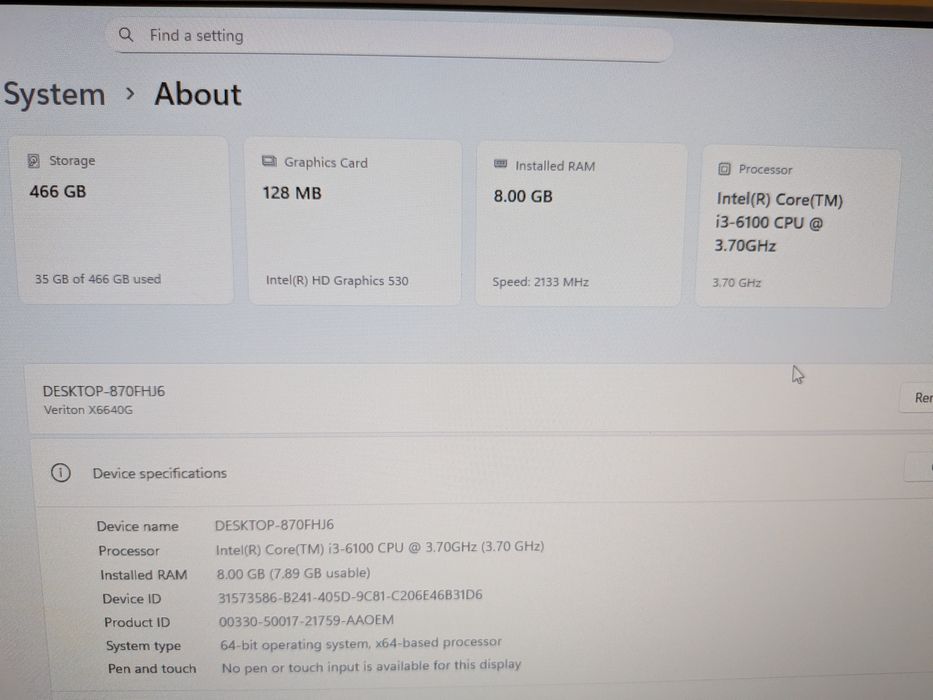Screen dimensions: 933x700
Task: Select 'No pen or touch input' value
Action: tap(371, 666)
